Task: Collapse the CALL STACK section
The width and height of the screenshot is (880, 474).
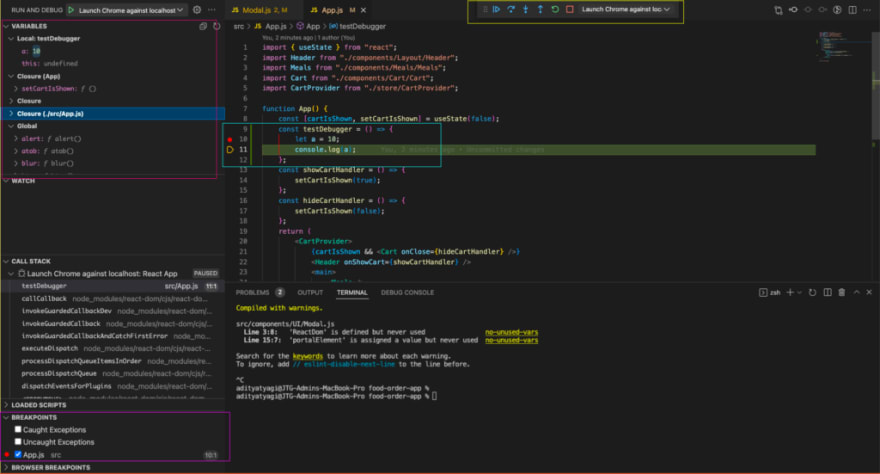Action: (x=6, y=261)
